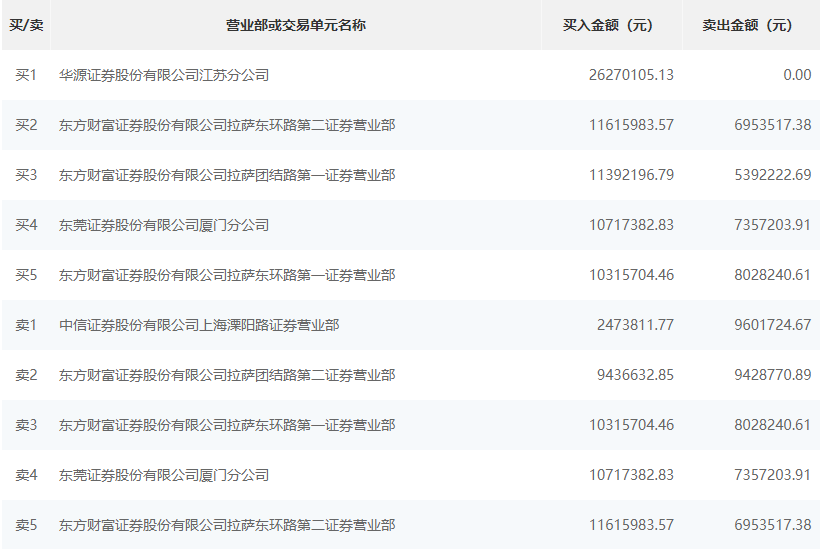
Task: Click sell amount 5392222.69
Action: click(772, 175)
